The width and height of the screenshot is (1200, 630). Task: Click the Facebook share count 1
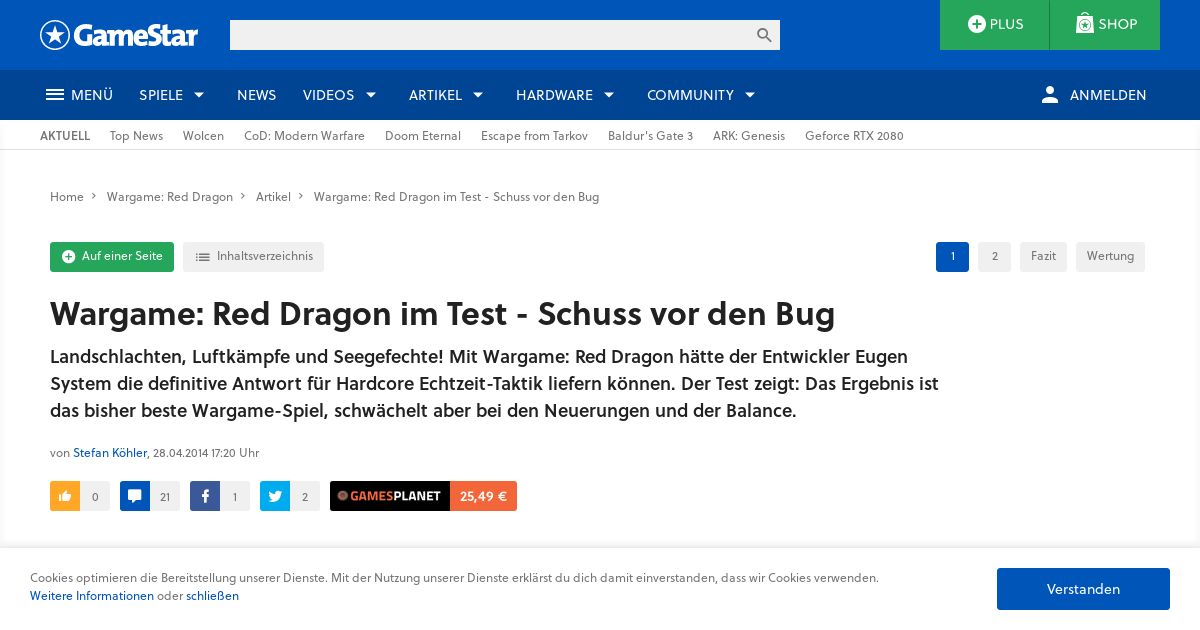(x=235, y=496)
